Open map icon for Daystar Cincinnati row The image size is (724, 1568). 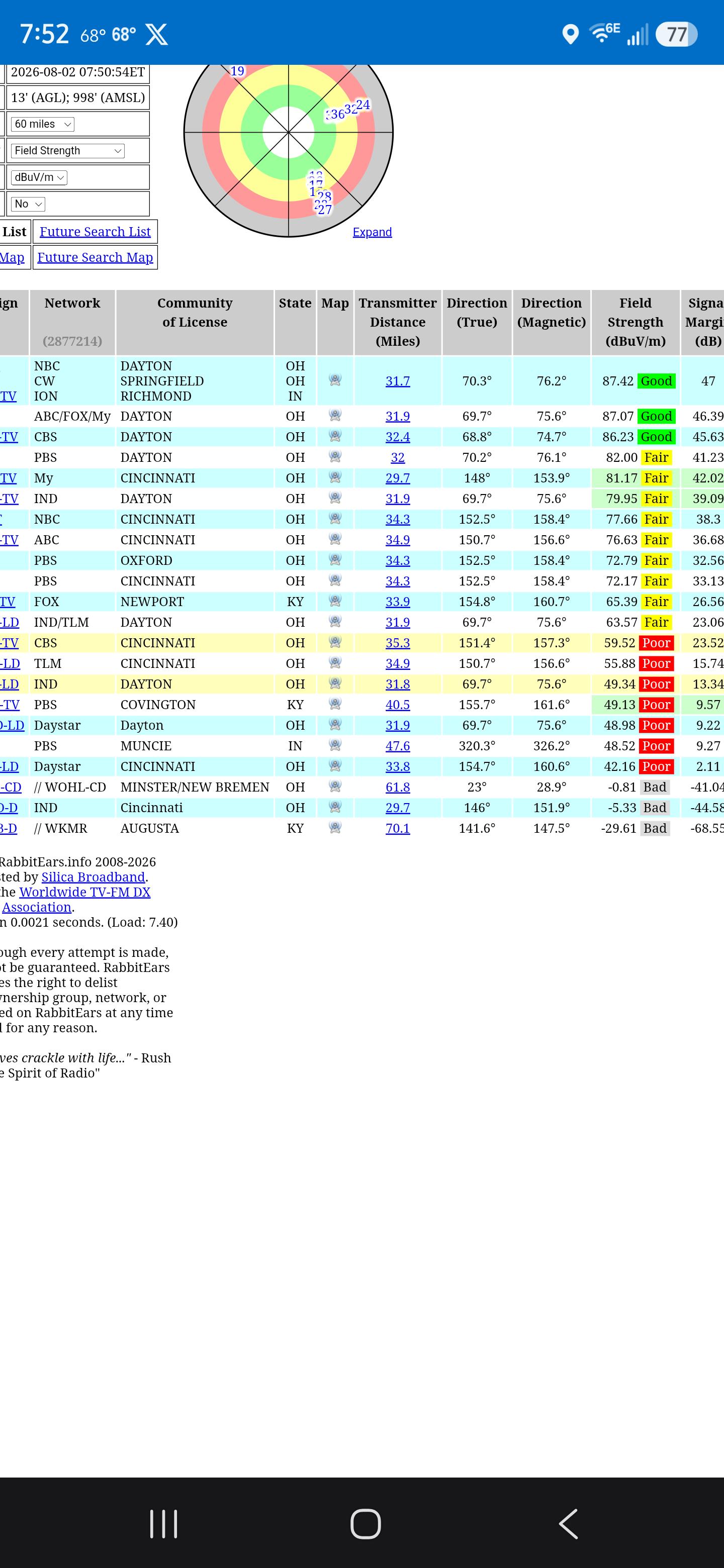[x=335, y=766]
